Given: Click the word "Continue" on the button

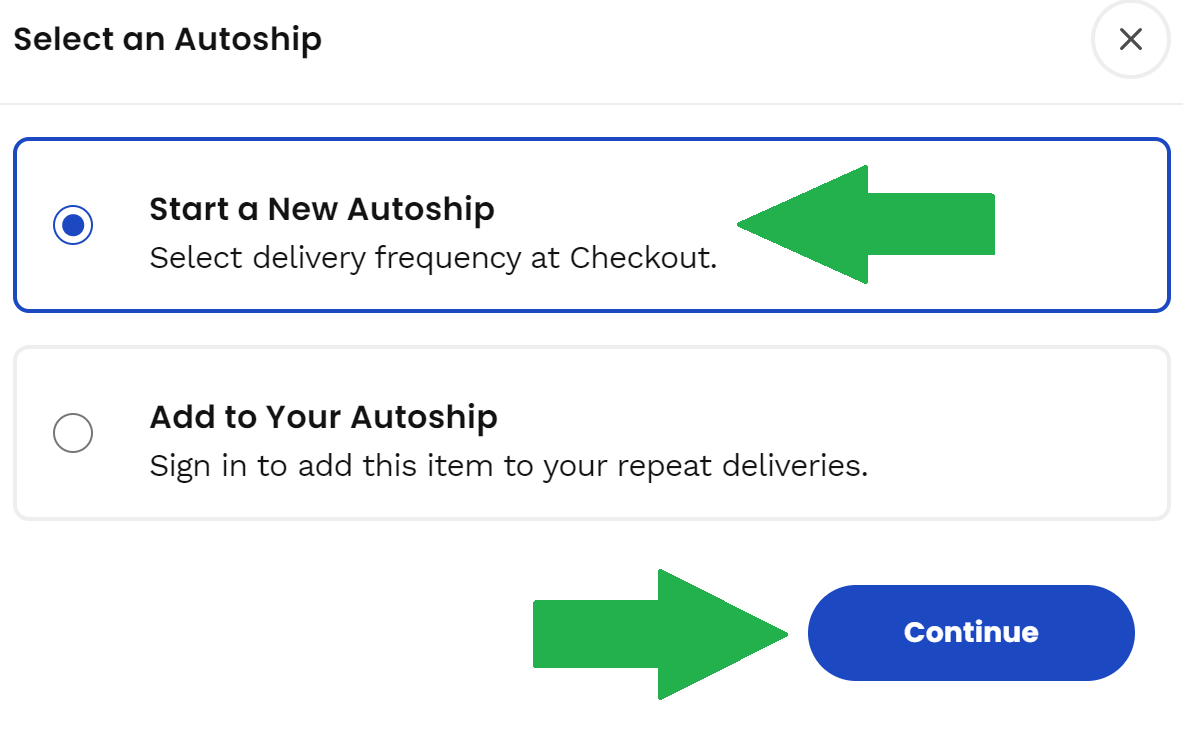Looking at the screenshot, I should click(x=970, y=632).
